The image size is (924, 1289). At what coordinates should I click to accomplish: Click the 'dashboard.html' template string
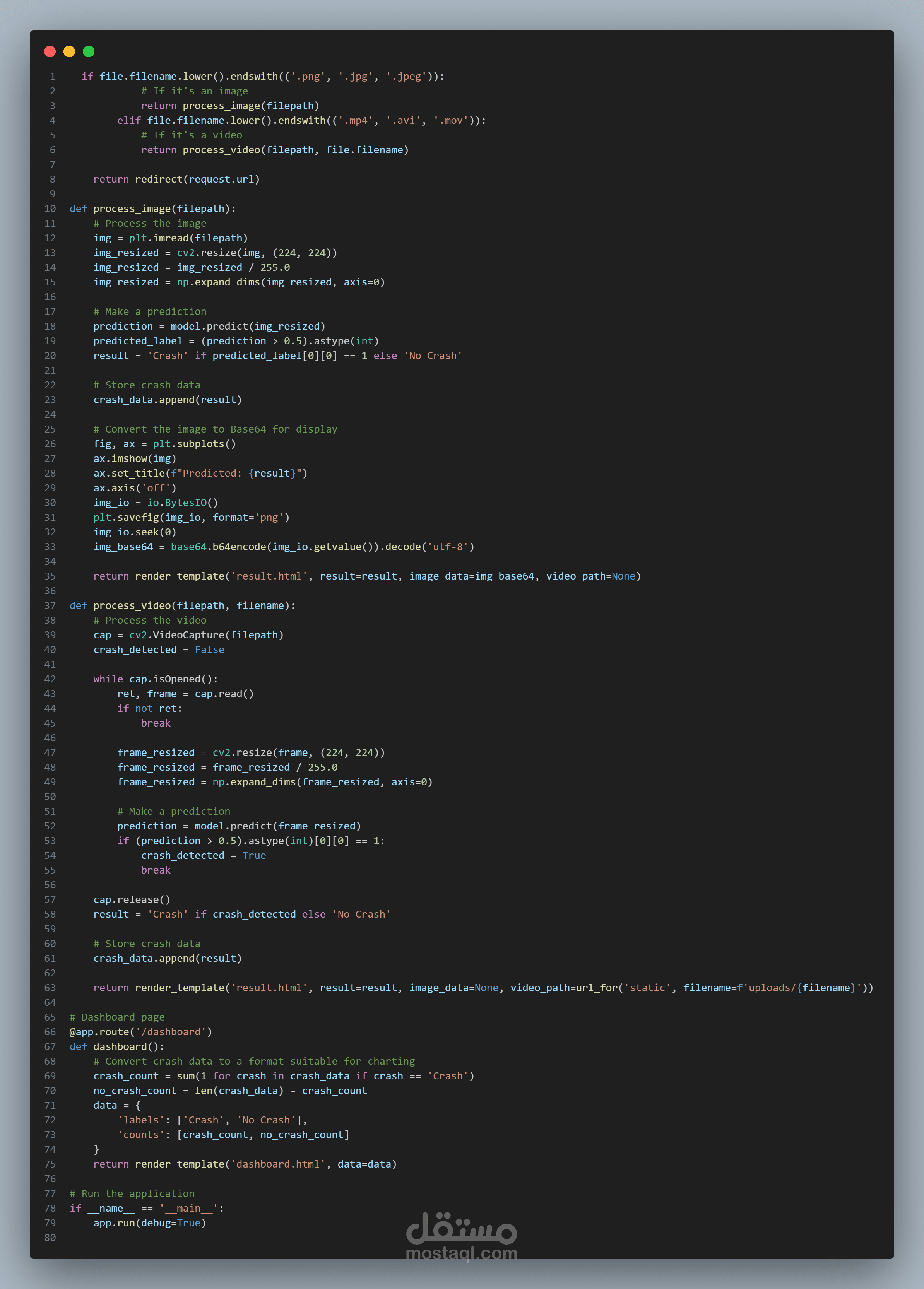click(278, 1164)
